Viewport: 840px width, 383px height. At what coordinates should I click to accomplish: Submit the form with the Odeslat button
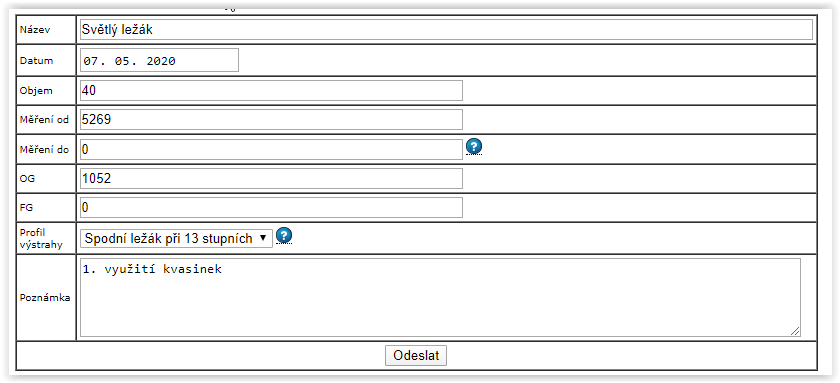click(x=416, y=356)
